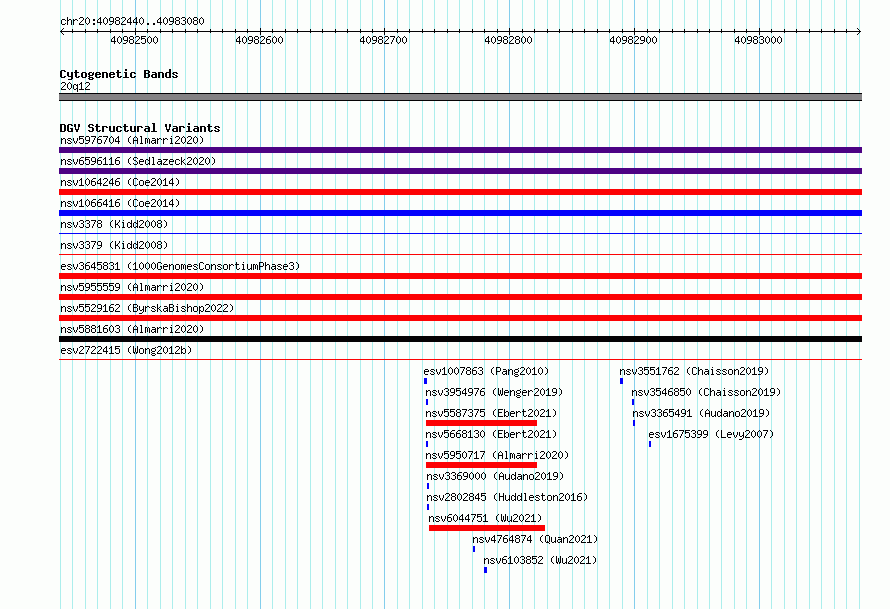Click the nsv3551762 (Chaisson2019) blue marker
Screen dimensions: 890x609
(x=622, y=381)
